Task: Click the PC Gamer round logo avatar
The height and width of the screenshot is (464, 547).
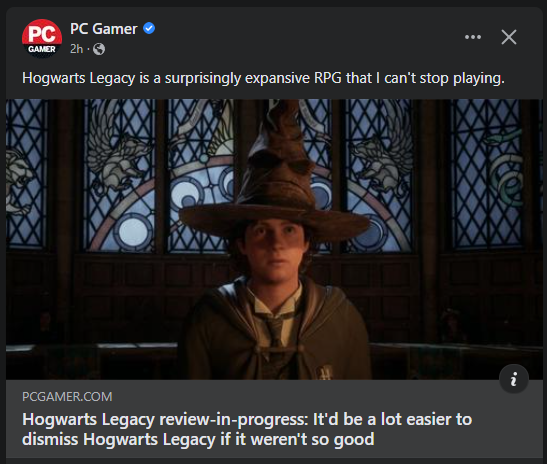Action: coord(42,38)
